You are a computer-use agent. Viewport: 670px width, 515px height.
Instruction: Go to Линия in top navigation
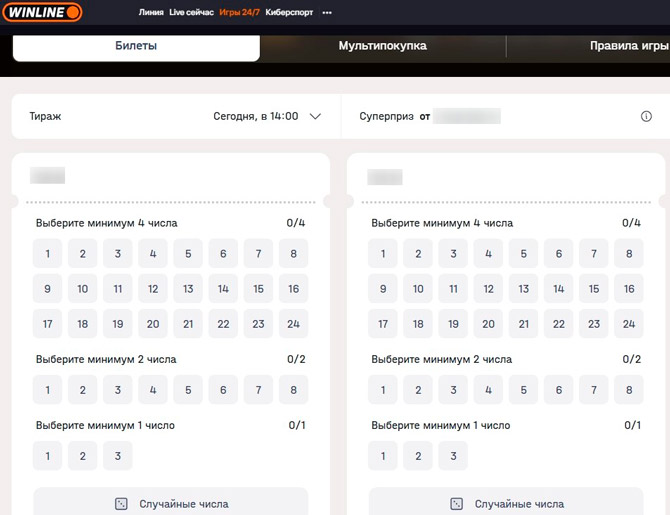point(151,13)
